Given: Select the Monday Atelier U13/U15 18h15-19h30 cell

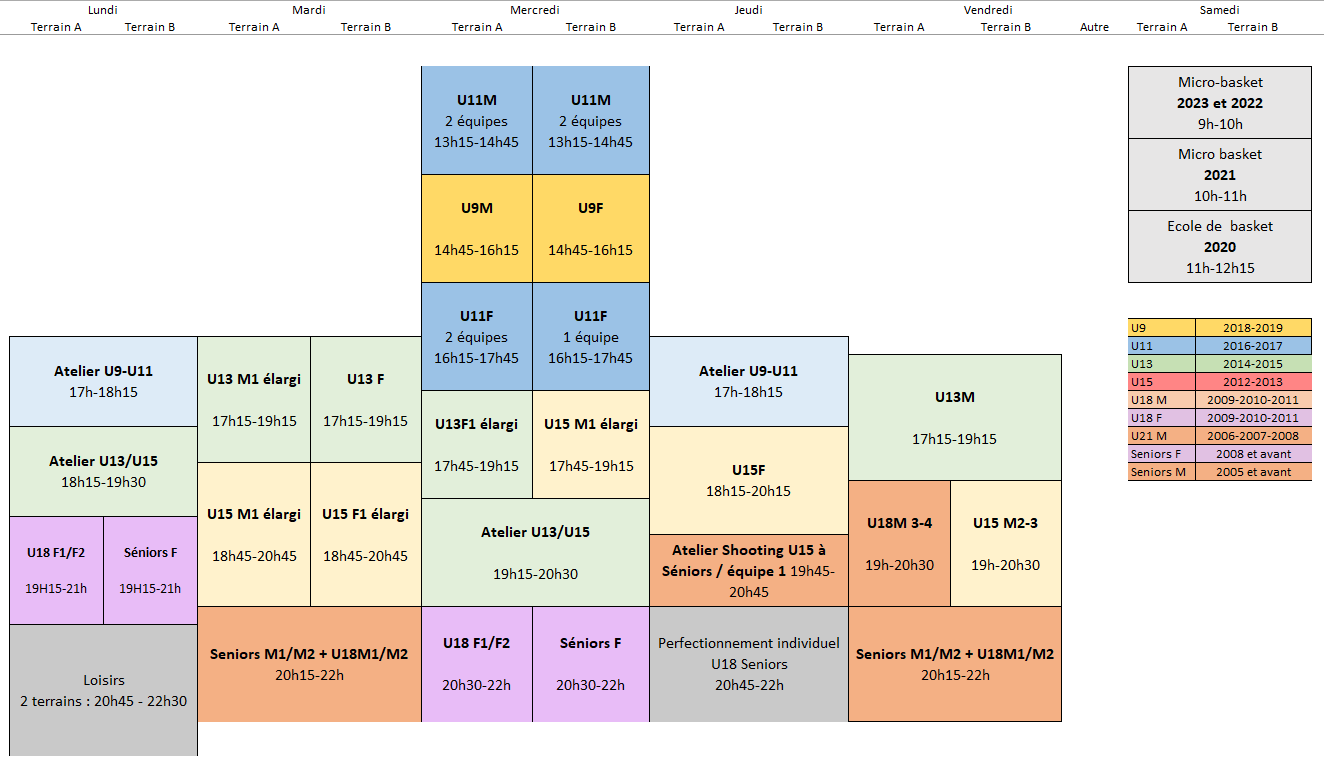Looking at the screenshot, I should (x=104, y=472).
